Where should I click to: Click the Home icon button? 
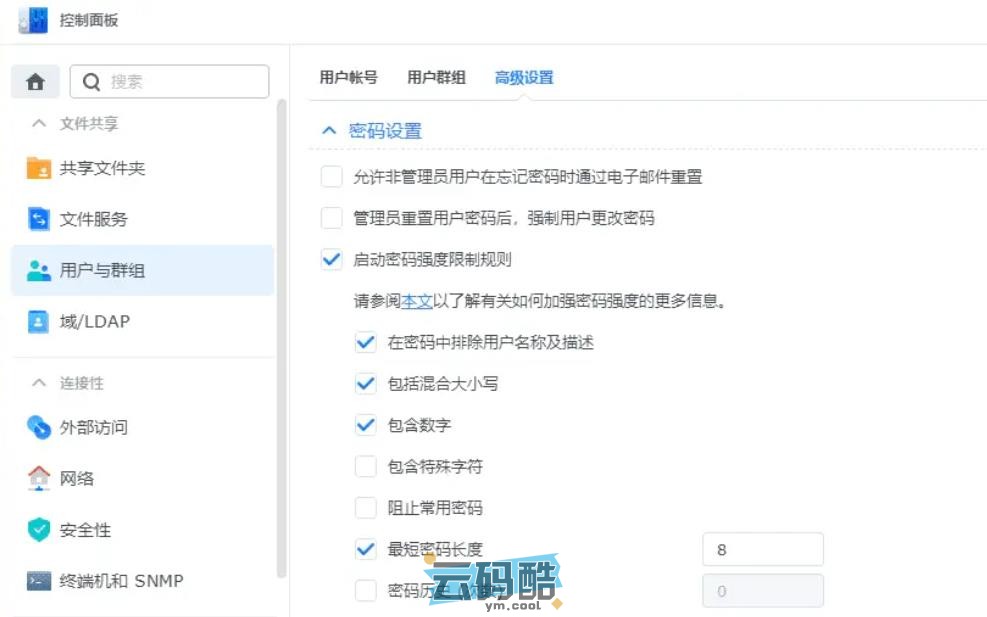(x=36, y=82)
